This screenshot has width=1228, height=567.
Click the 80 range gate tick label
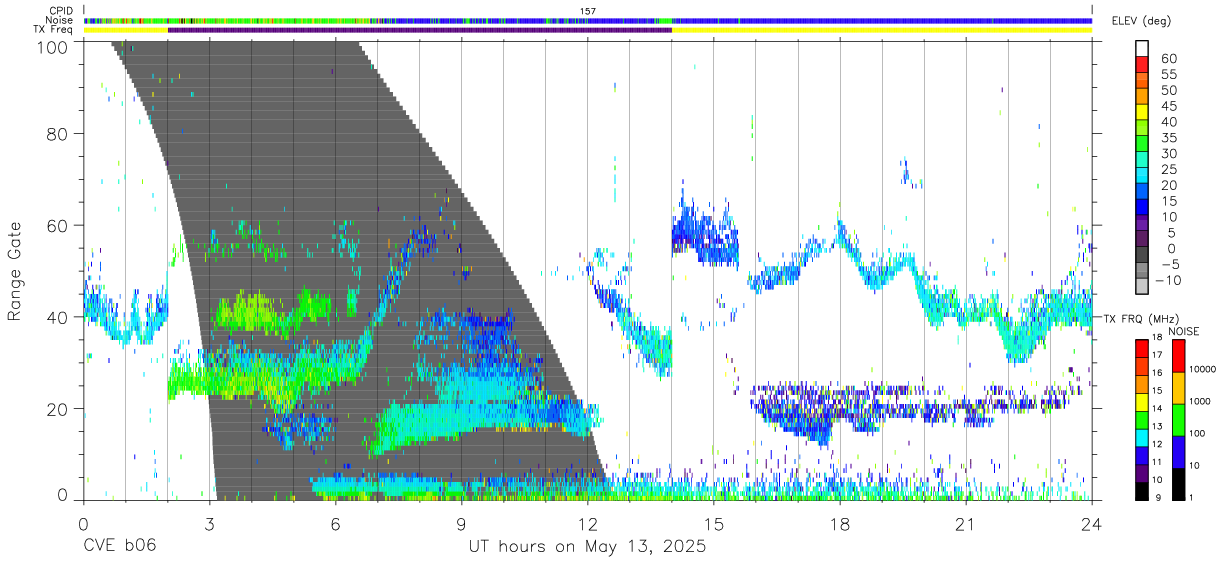pos(58,134)
